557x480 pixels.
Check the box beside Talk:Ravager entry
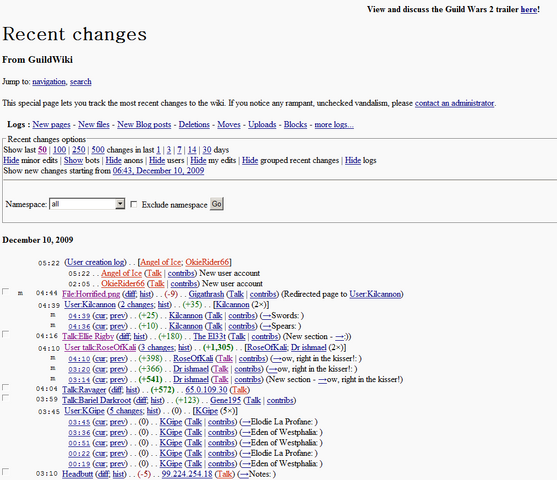[x=5, y=387]
